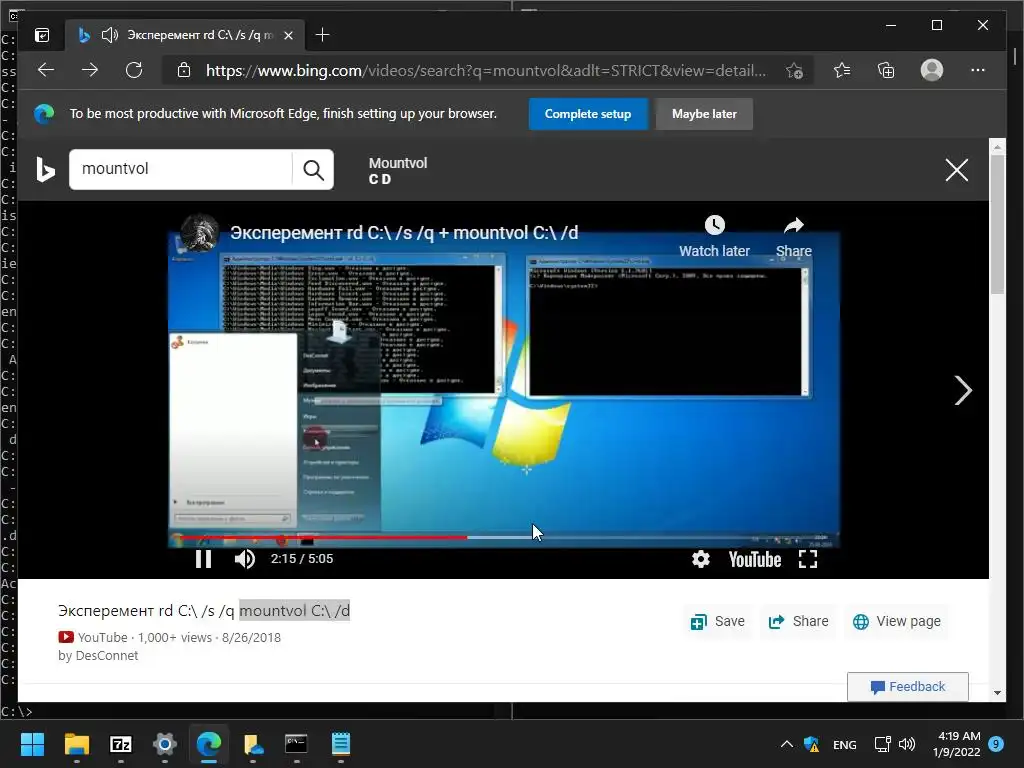This screenshot has width=1024, height=768.
Task: Close the Эксперемент rd browser tab
Action: (x=288, y=35)
